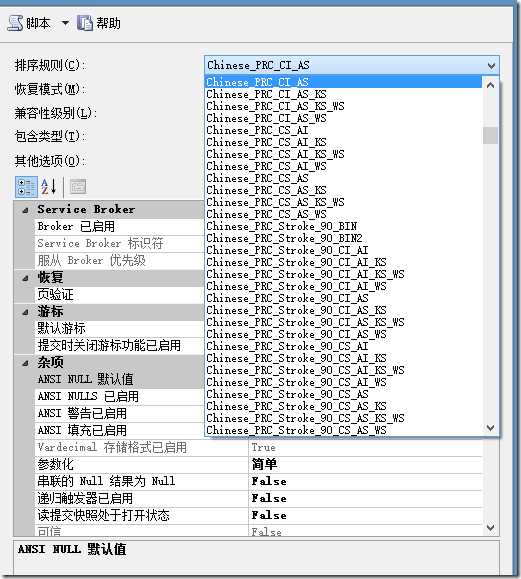This screenshot has height=579, width=521.
Task: Select Chinese_PRC_CS_AI_KS collation
Action: click(x=343, y=142)
